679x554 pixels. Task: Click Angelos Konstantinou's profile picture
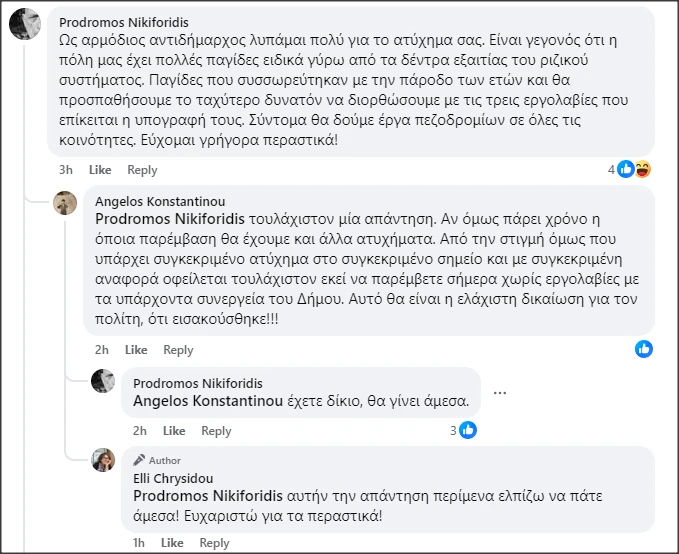(x=66, y=202)
